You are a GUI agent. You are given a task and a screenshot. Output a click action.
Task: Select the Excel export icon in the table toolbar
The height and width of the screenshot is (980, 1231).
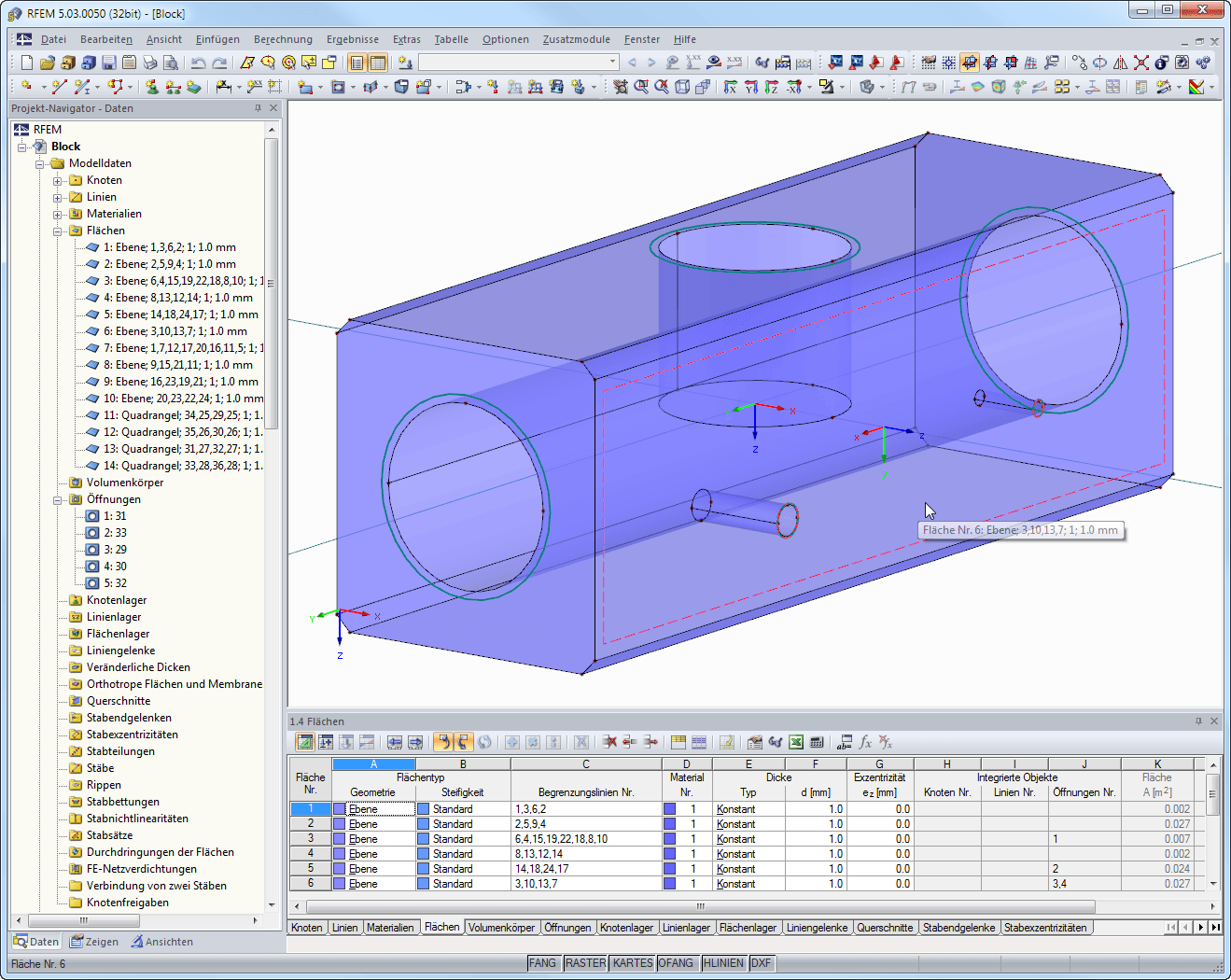point(795,744)
